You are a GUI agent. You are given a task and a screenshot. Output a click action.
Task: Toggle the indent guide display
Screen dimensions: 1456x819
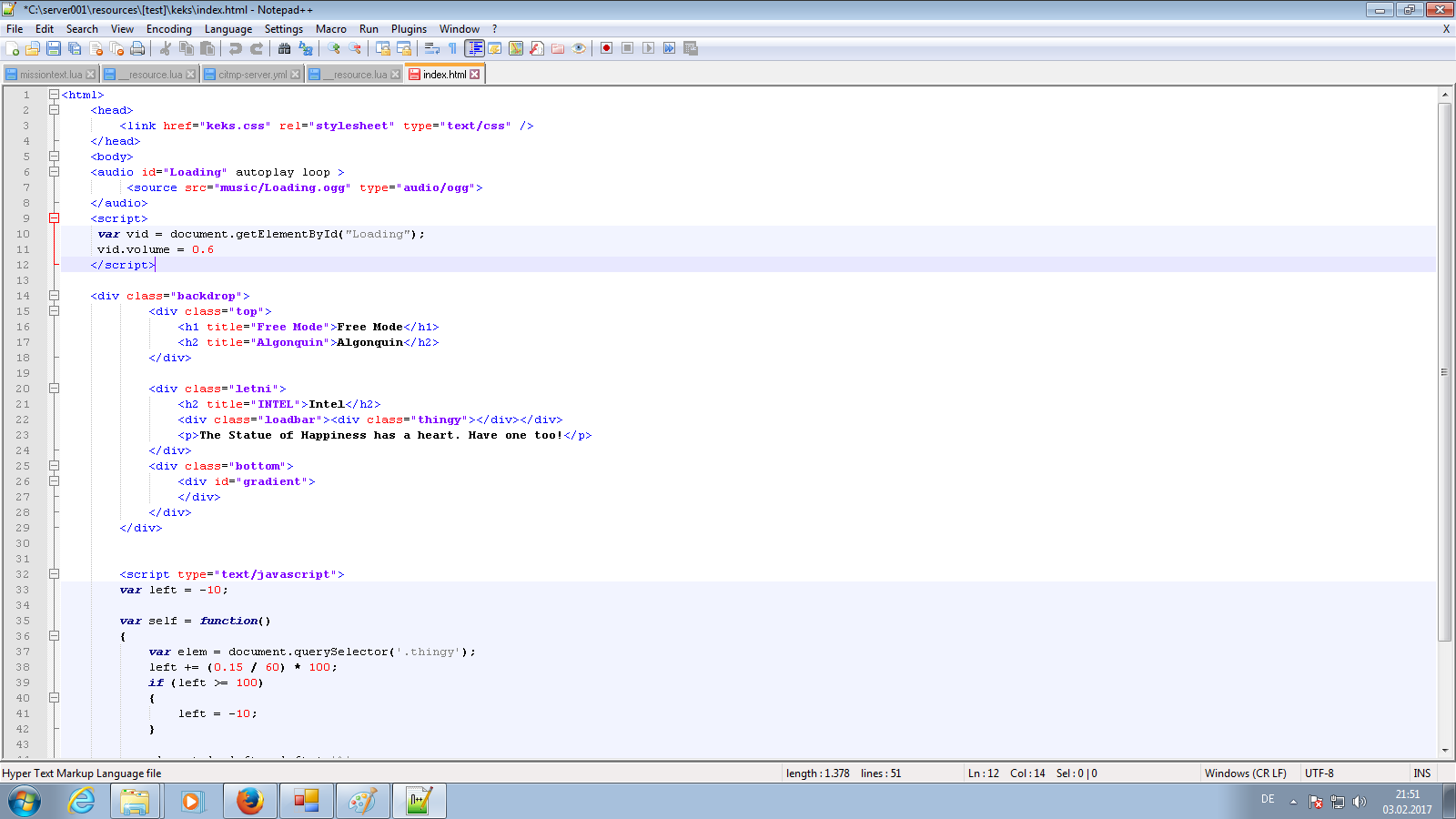[473, 49]
